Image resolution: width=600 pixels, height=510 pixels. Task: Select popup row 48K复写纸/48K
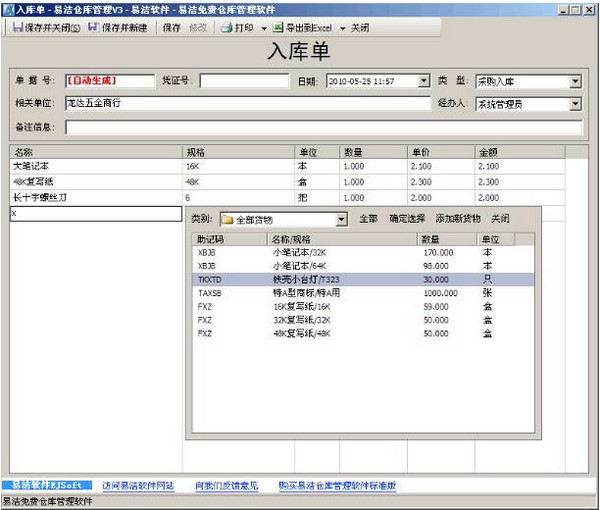tap(363, 334)
